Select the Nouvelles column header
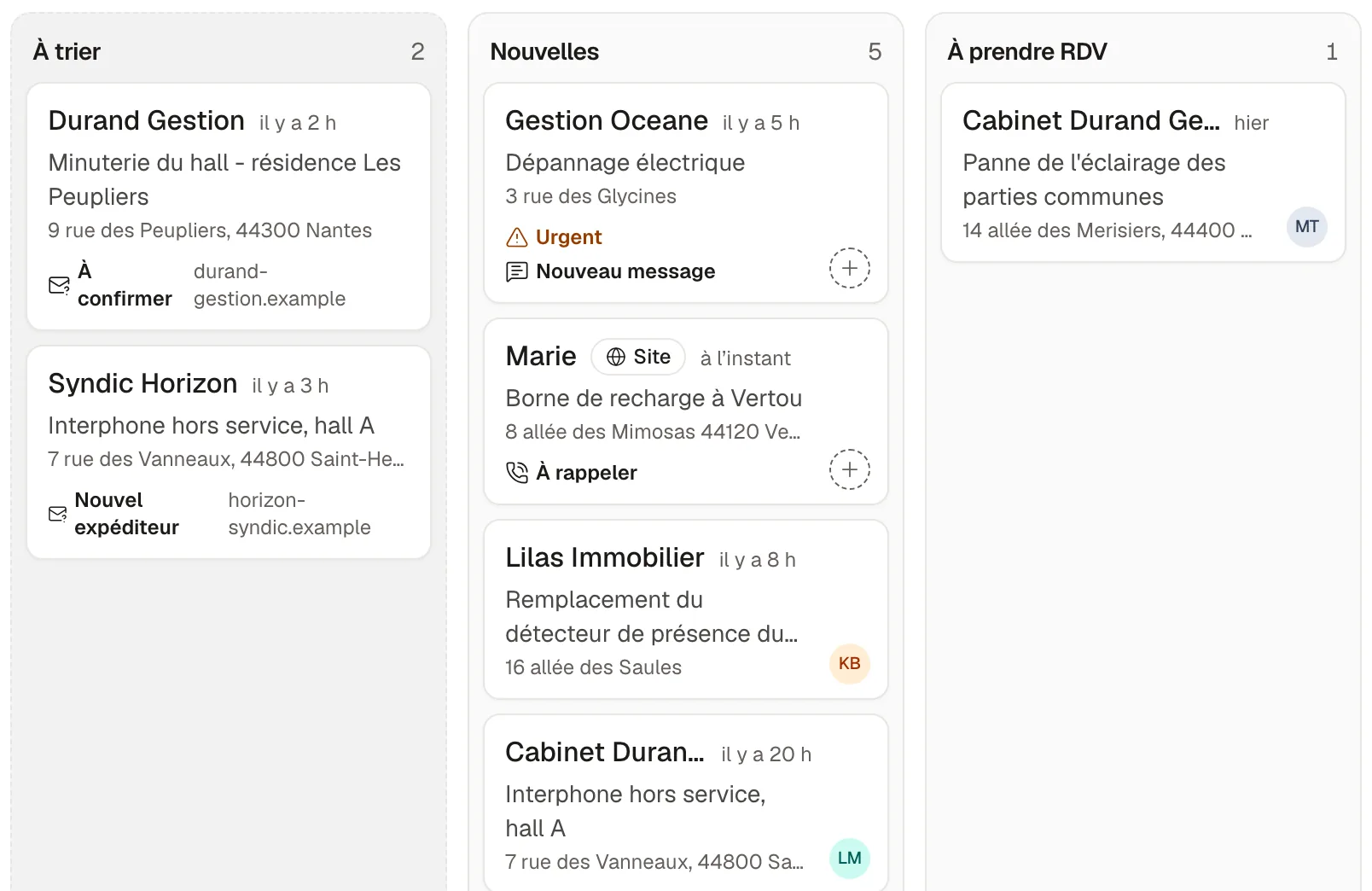Image resolution: width=1372 pixels, height=891 pixels. pos(544,51)
